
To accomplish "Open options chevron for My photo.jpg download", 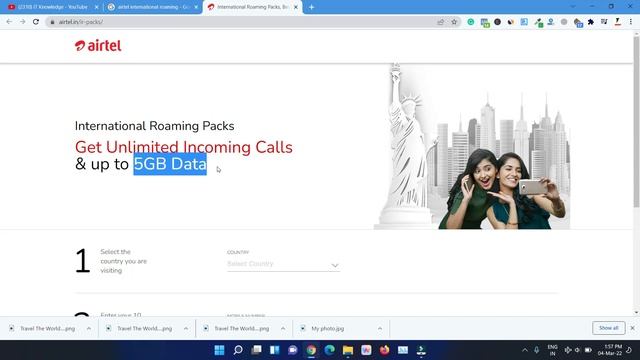I will pos(380,329).
